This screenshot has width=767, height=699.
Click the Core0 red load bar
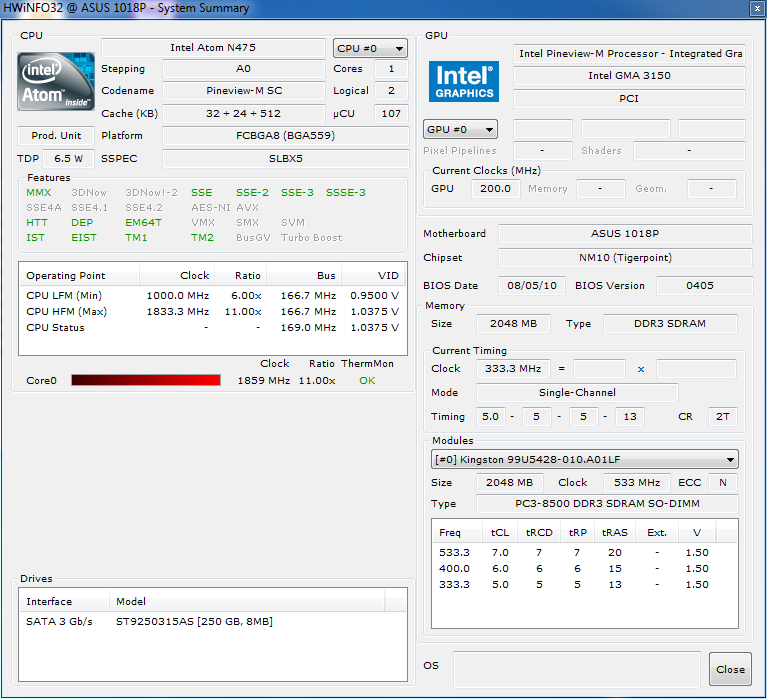pos(146,380)
